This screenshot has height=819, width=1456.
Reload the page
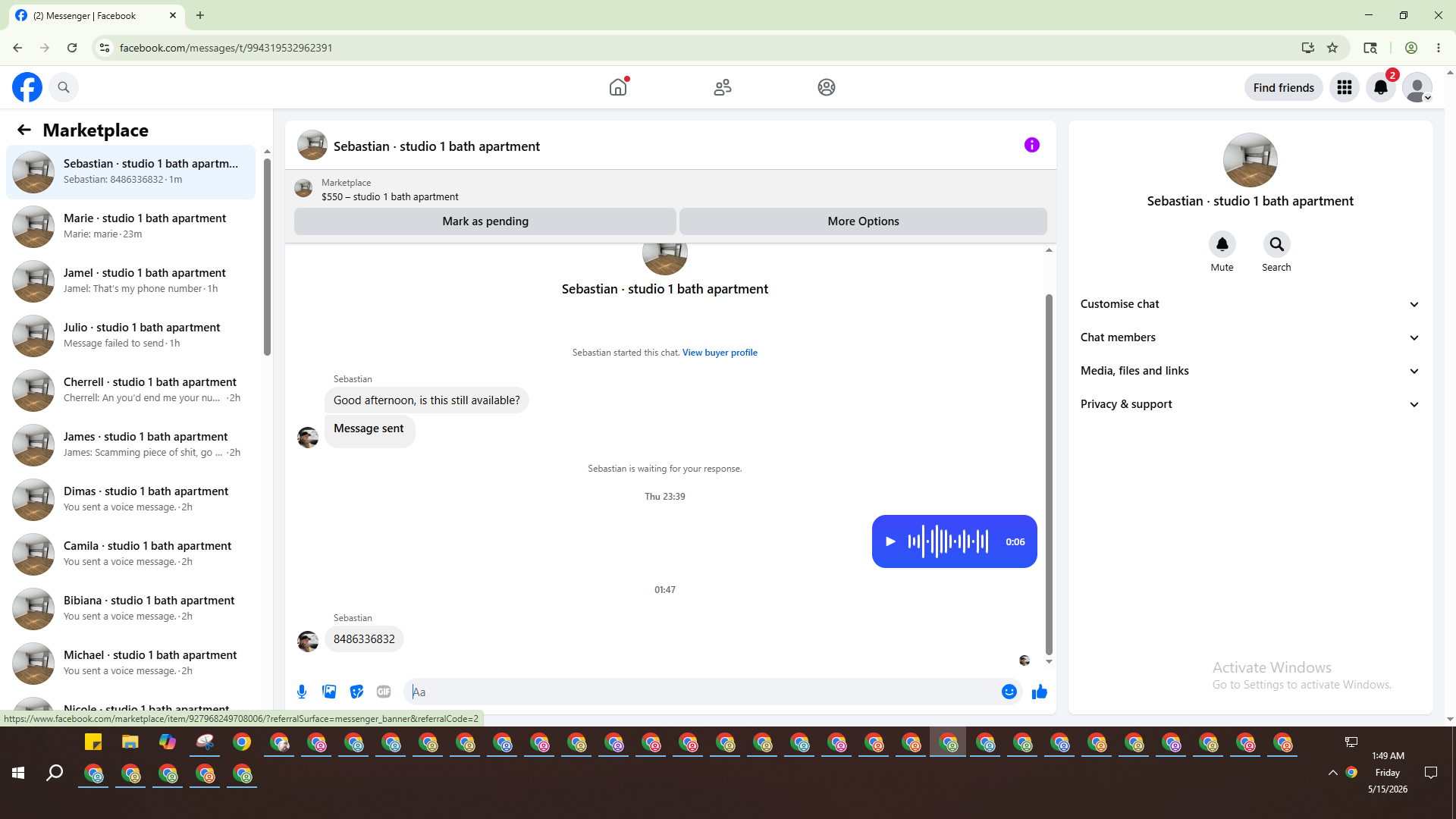72,48
